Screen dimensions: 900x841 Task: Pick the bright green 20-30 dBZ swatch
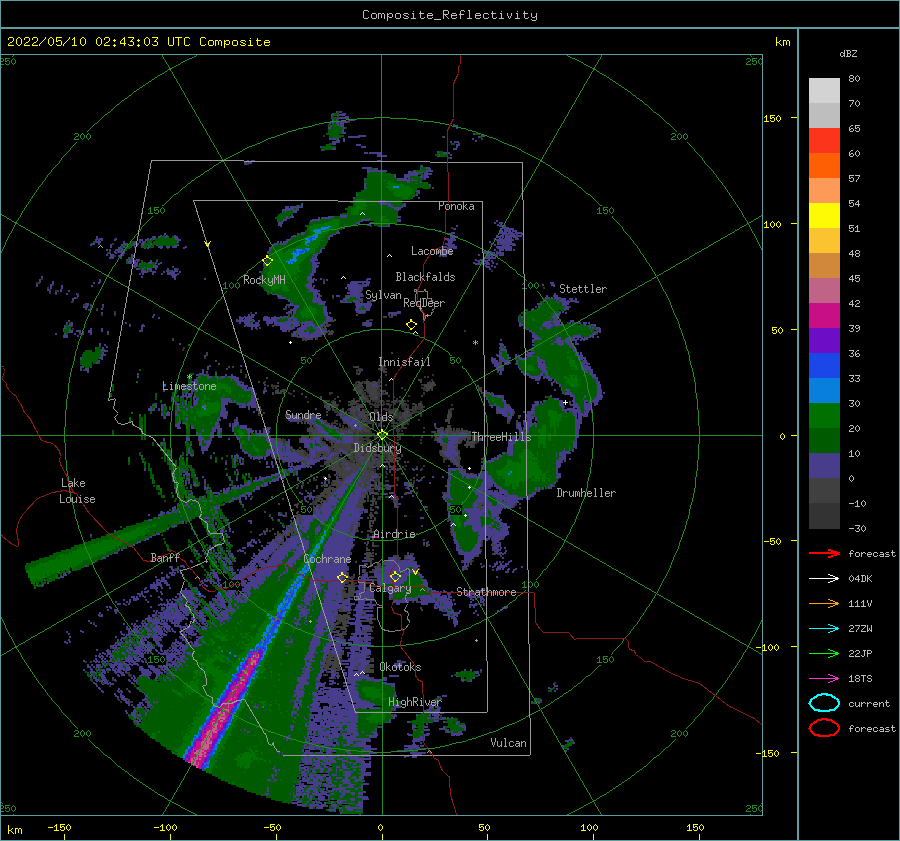pos(824,415)
